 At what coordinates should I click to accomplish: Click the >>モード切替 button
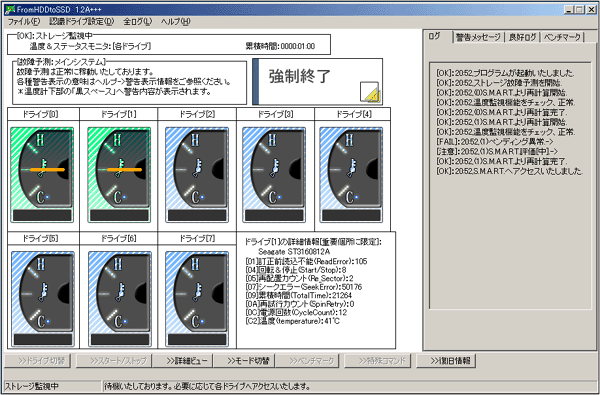click(x=244, y=361)
